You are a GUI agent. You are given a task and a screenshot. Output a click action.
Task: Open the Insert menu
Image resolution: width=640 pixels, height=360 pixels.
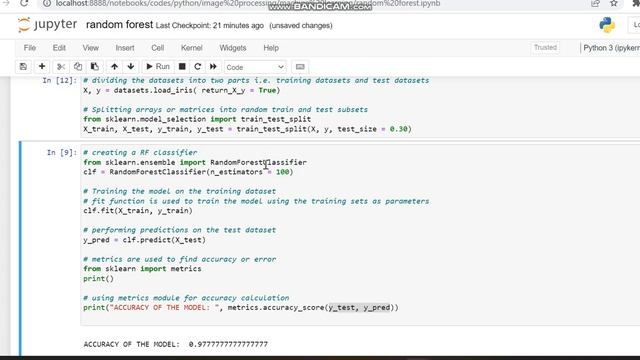(125, 48)
